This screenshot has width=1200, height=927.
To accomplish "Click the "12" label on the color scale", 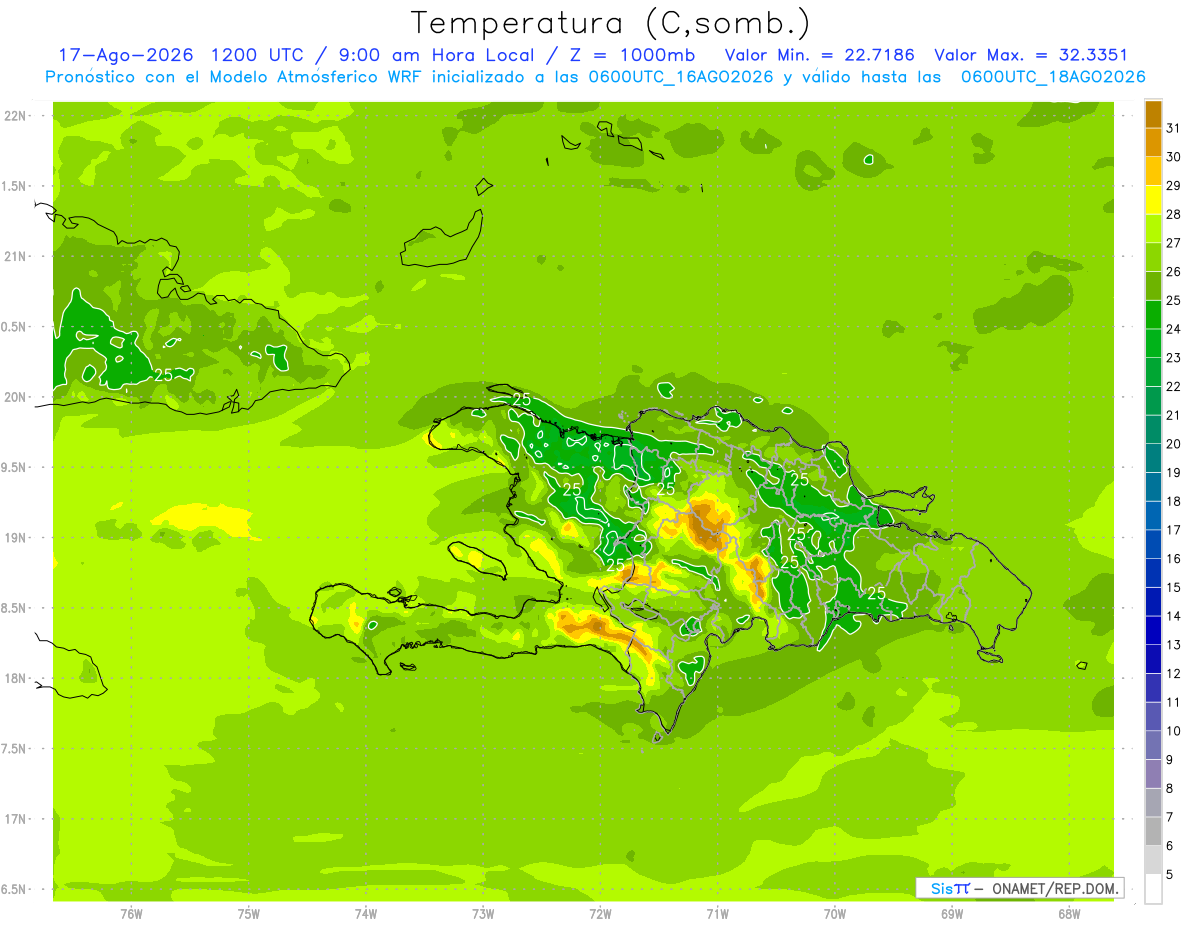I will (1173, 673).
